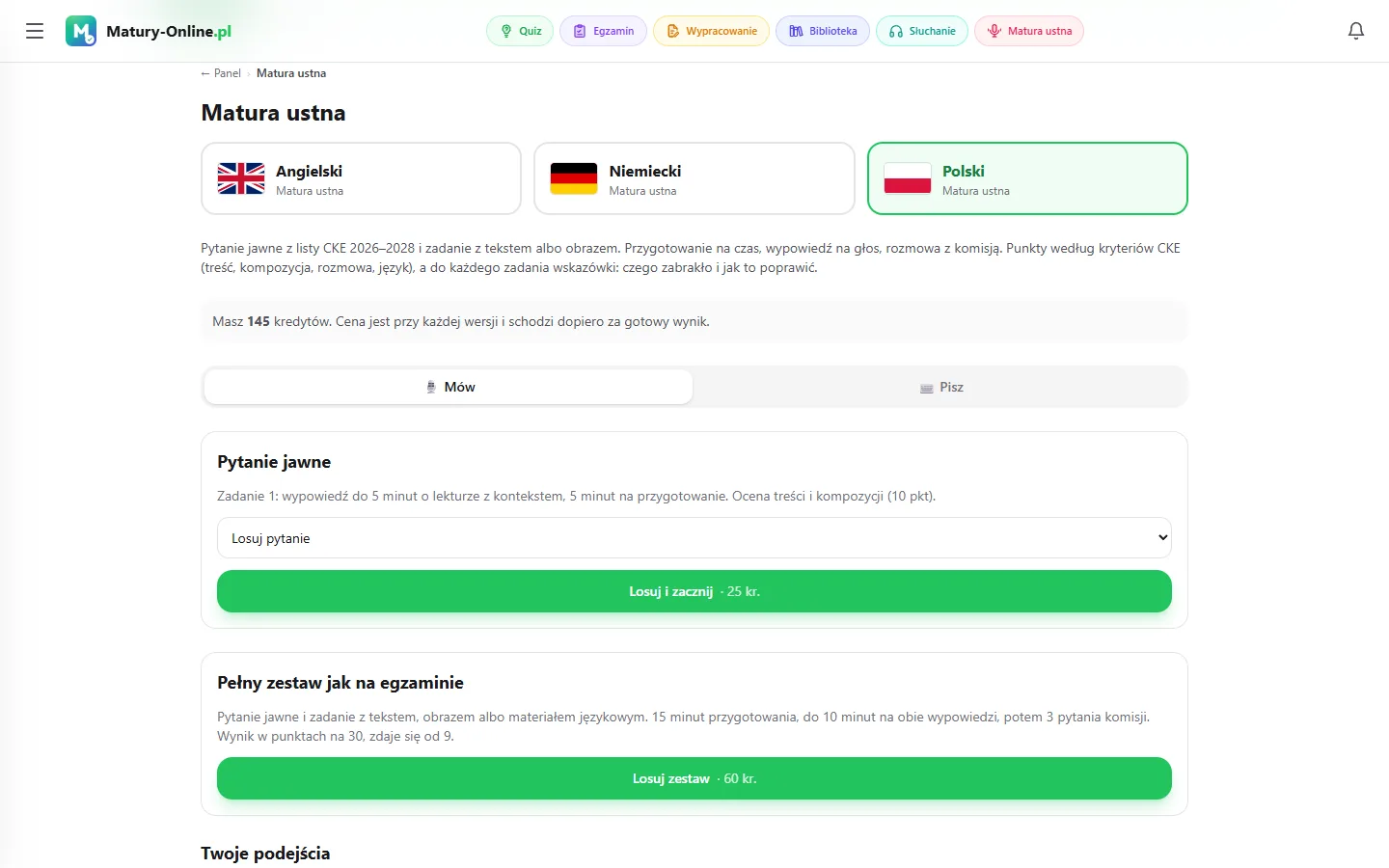Click Losuj zestaw button
Viewport: 1389px width, 868px height.
tap(694, 778)
